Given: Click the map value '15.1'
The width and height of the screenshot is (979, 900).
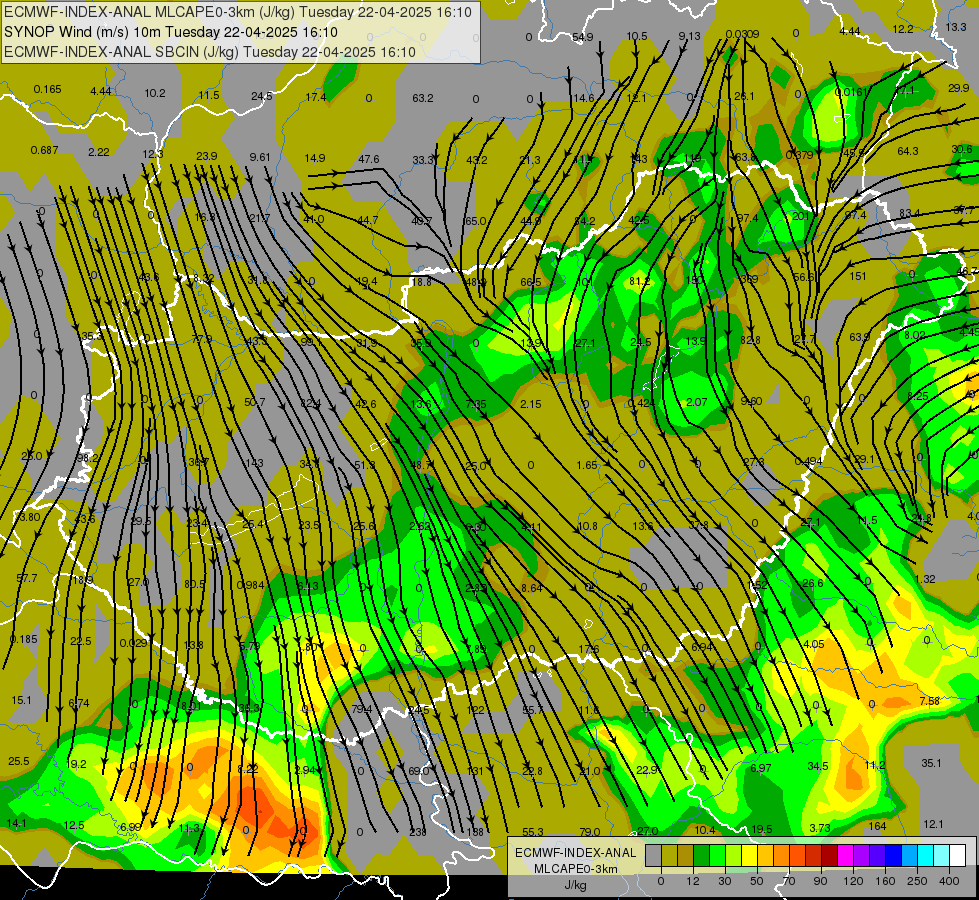Looking at the screenshot, I should 21,700.
